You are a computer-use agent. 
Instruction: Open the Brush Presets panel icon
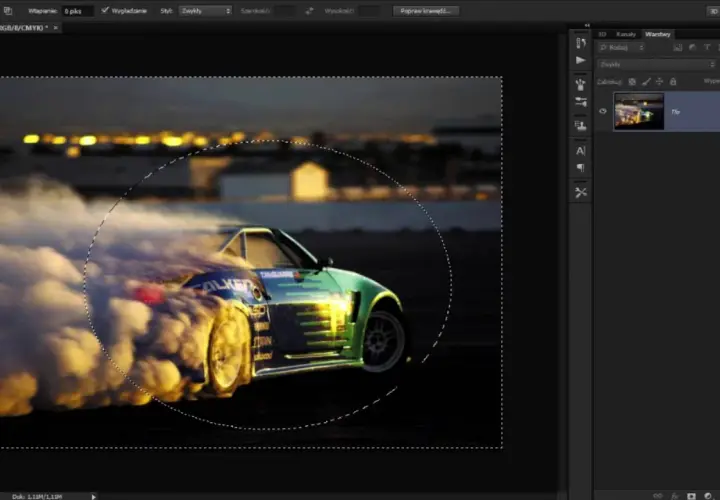tap(581, 84)
